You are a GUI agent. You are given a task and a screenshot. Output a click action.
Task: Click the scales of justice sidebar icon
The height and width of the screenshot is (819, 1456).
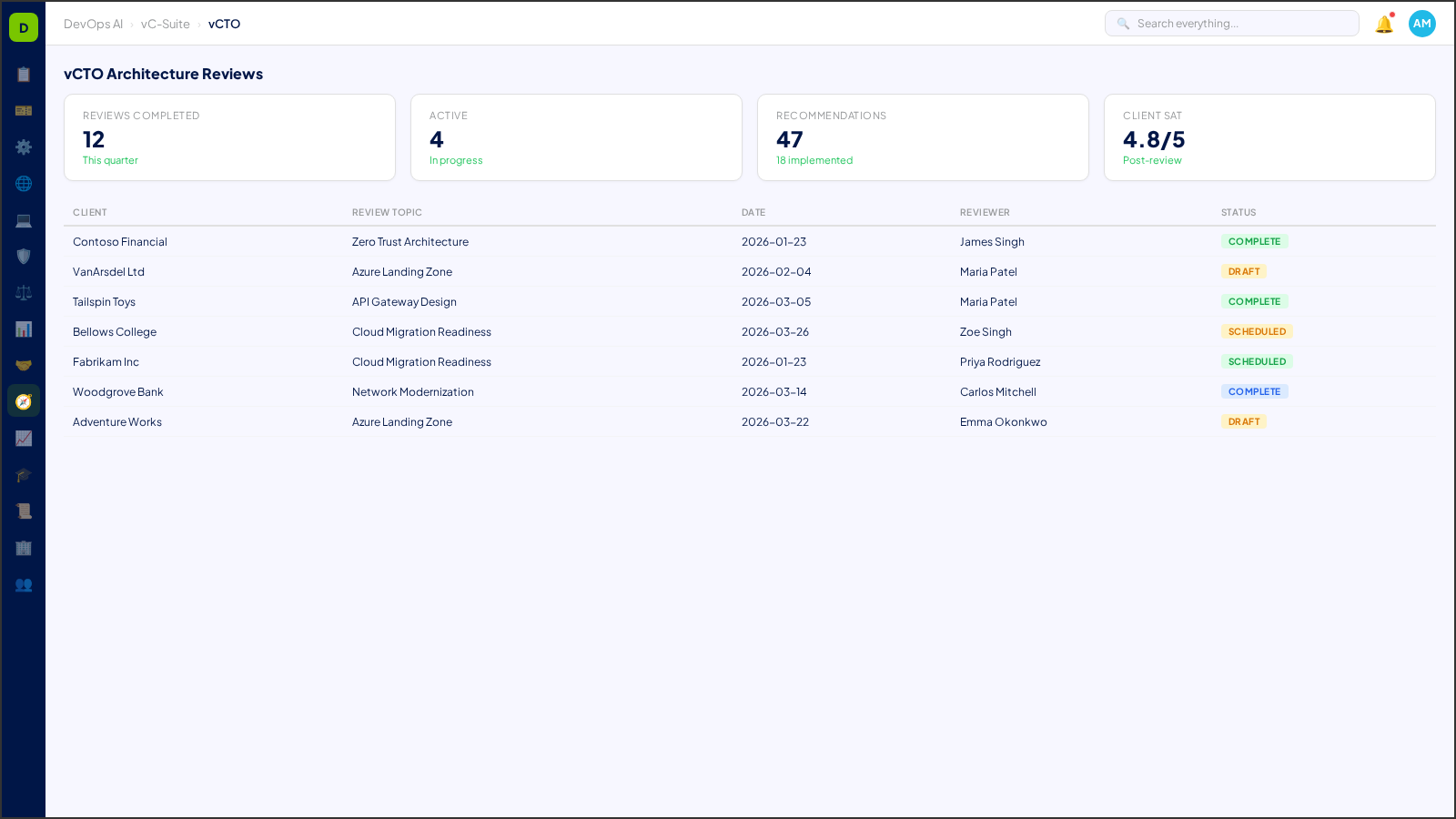click(x=24, y=292)
